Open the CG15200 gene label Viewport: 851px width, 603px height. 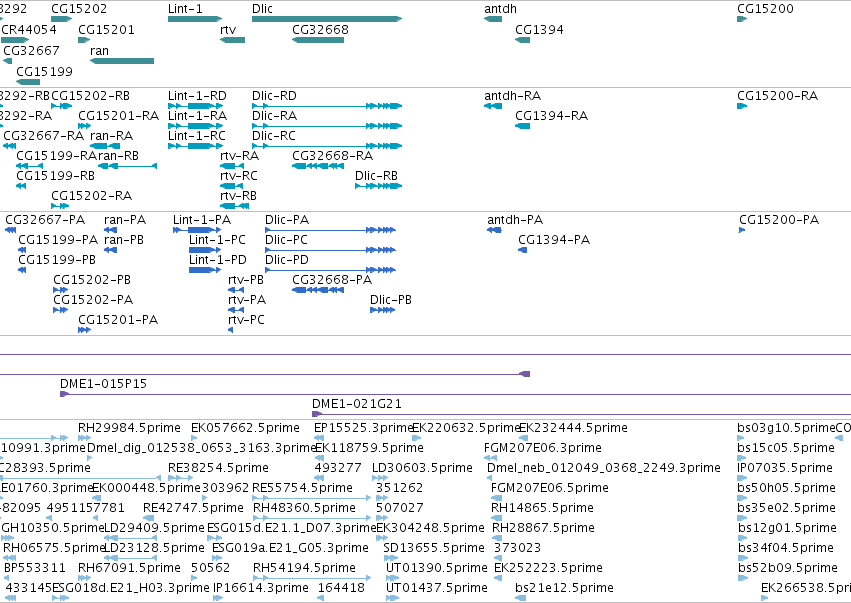765,9
